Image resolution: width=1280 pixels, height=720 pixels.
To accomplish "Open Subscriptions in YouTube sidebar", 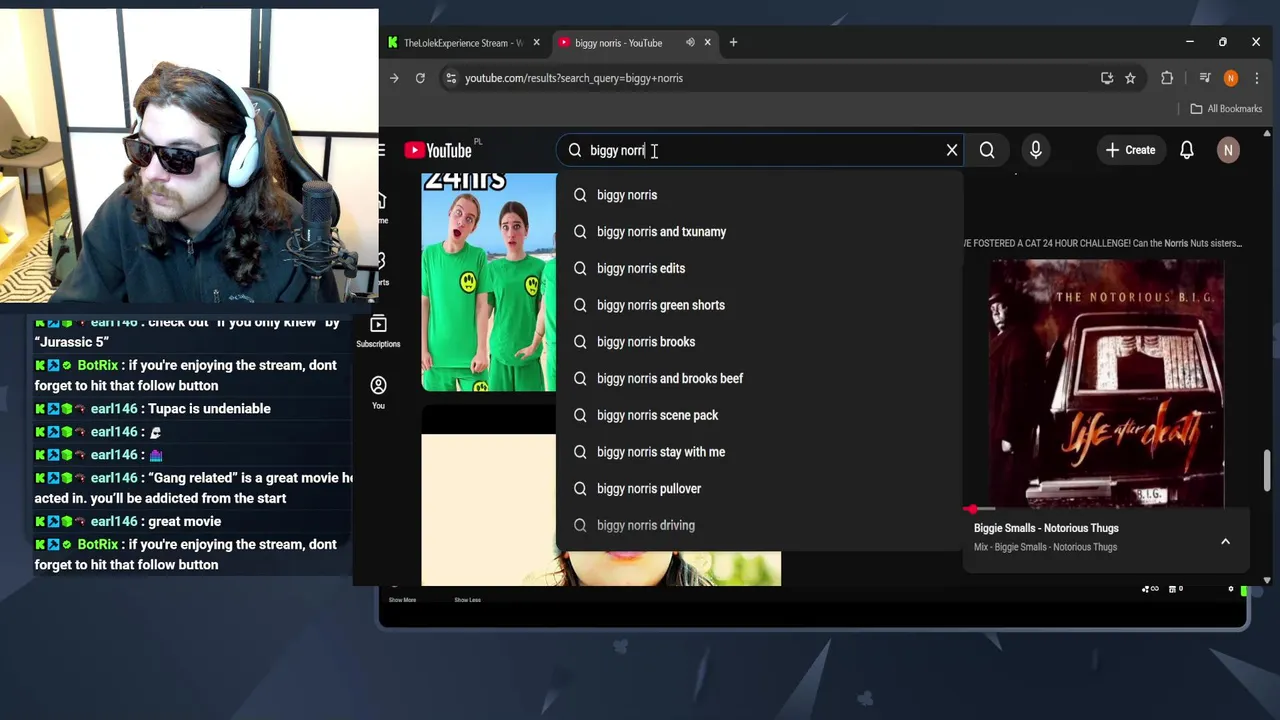I will [x=378, y=331].
